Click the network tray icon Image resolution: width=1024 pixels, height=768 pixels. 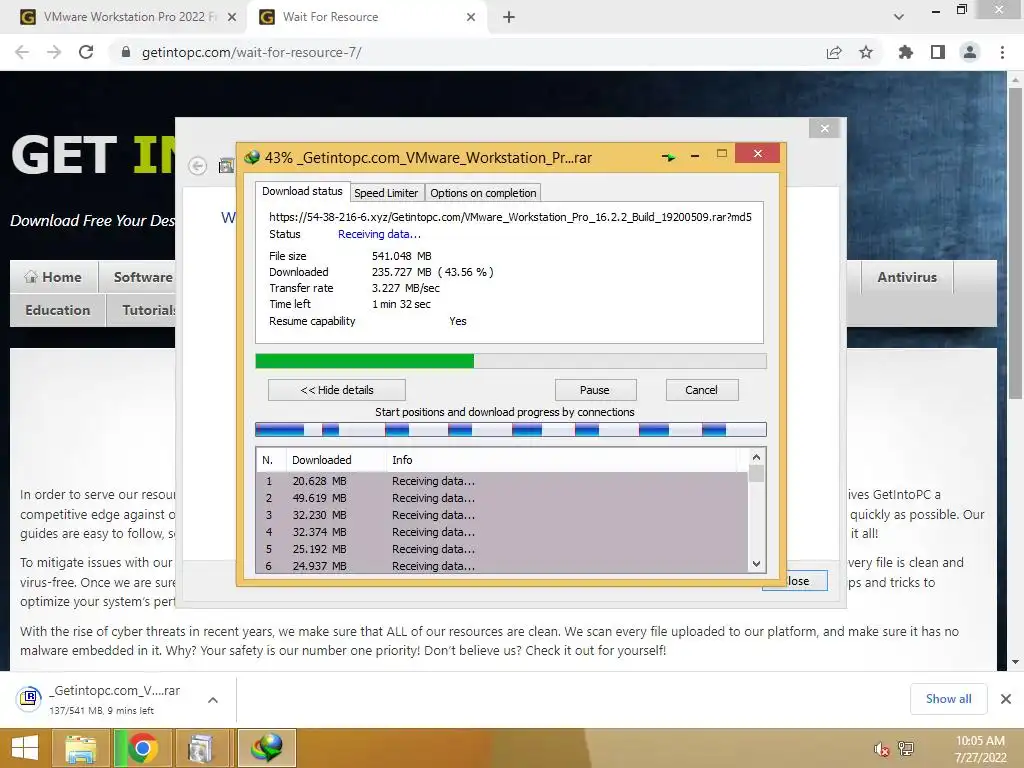[x=906, y=748]
